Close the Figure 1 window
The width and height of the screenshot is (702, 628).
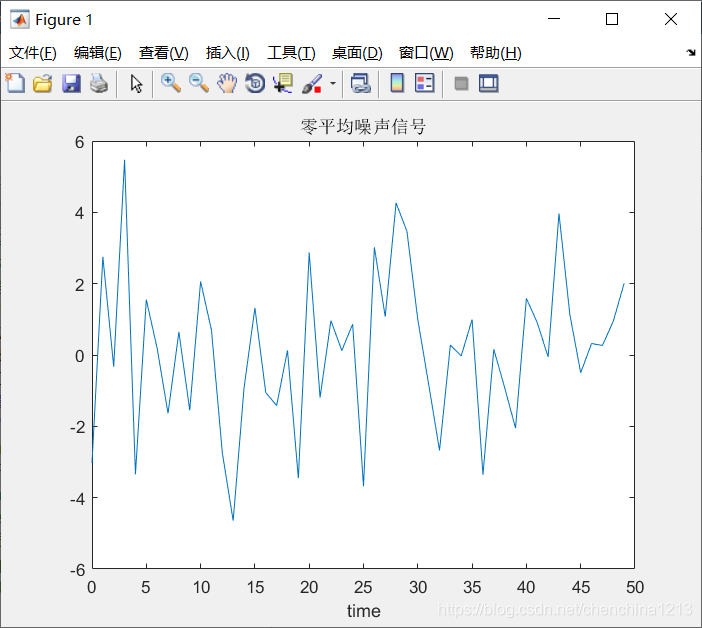[671, 19]
